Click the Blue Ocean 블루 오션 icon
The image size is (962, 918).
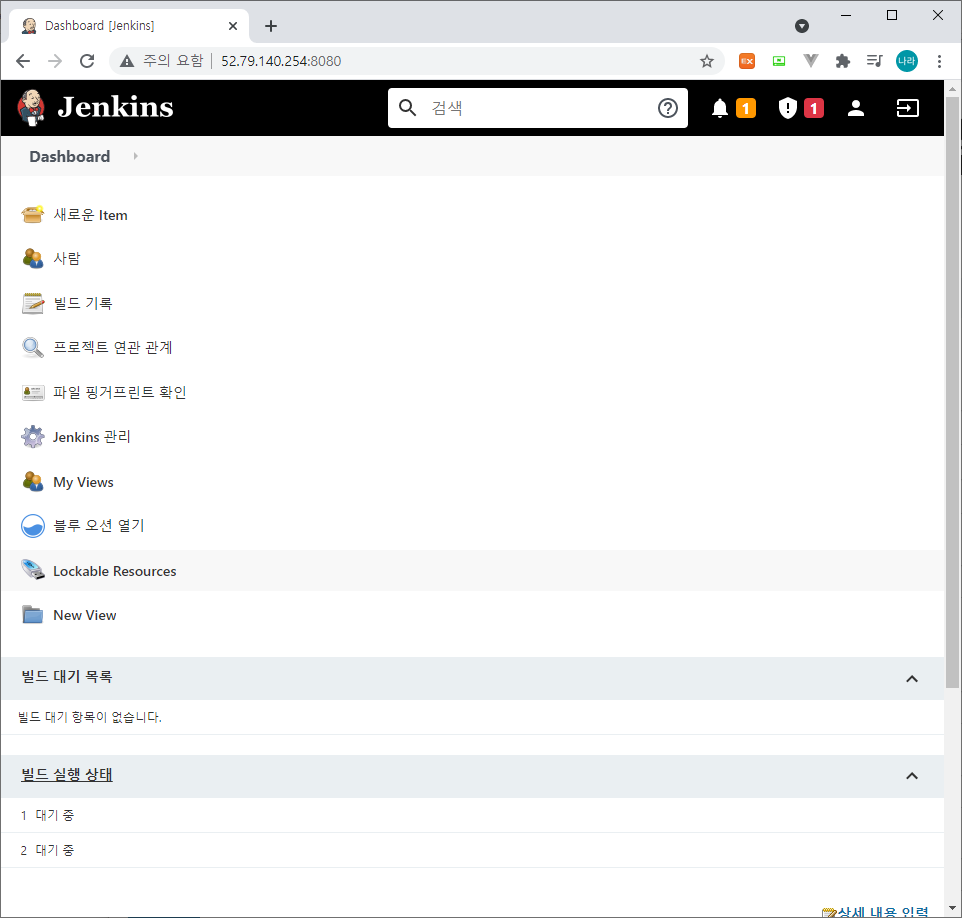point(33,526)
